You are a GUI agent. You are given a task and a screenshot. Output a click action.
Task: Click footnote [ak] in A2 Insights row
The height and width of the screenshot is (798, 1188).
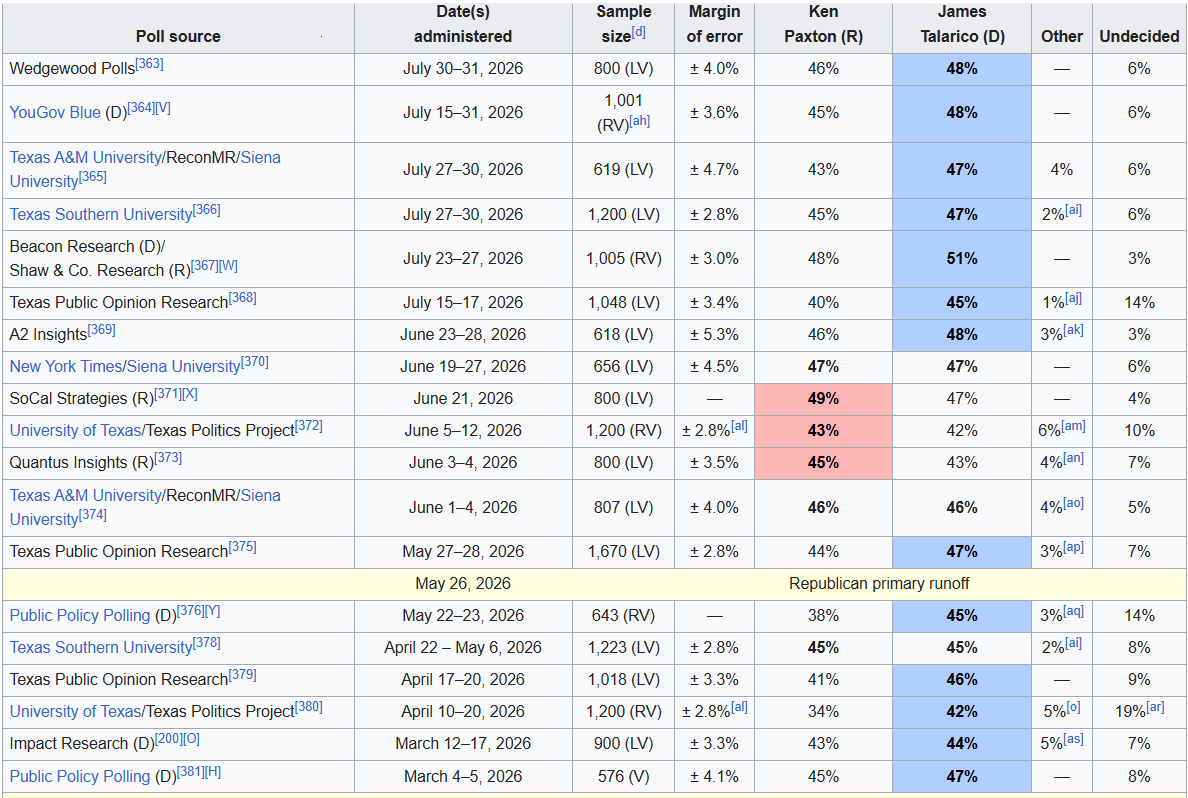(x=1074, y=330)
